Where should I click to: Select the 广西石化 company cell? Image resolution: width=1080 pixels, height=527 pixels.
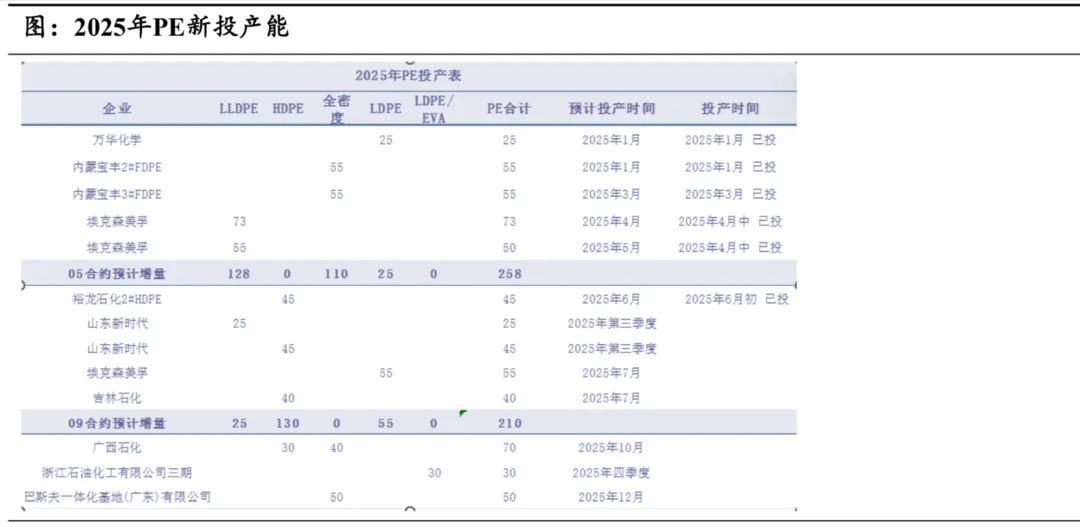click(117, 448)
